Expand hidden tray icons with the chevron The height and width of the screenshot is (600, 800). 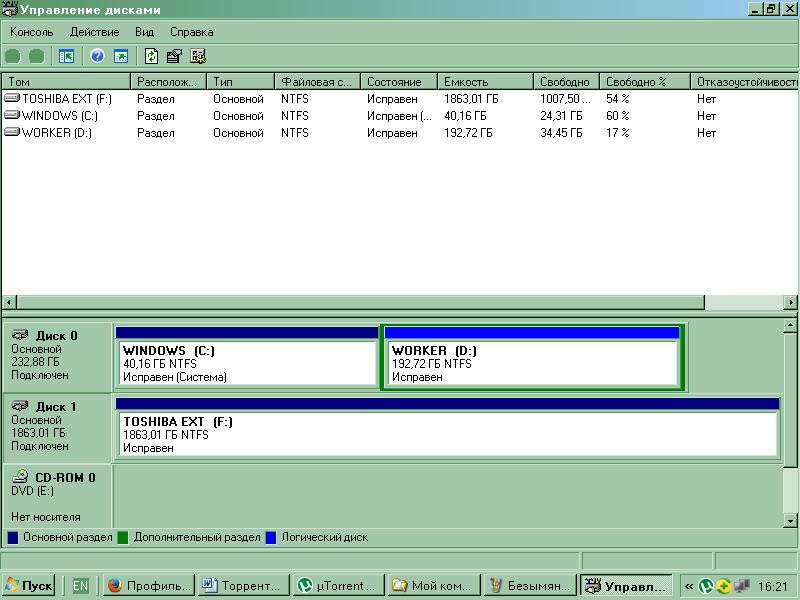pos(689,586)
